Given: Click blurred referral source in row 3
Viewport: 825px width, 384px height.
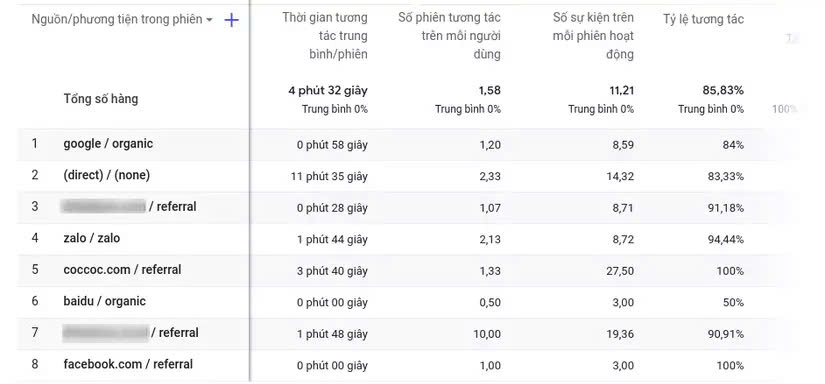Looking at the screenshot, I should point(103,206).
